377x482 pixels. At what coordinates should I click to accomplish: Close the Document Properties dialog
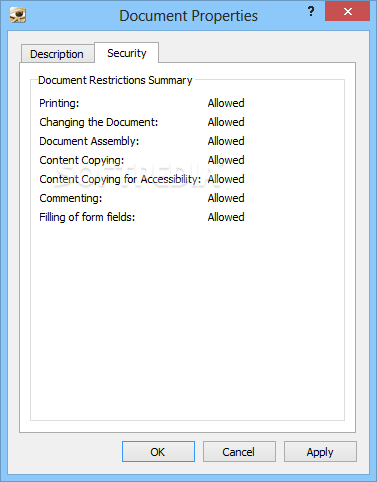347,11
